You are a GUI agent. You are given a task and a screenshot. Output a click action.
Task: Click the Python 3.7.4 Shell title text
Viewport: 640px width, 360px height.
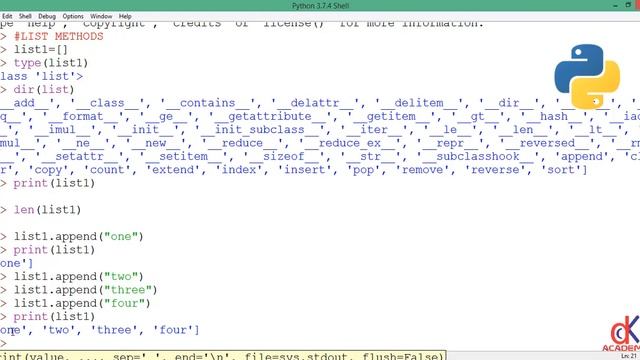click(x=320, y=6)
